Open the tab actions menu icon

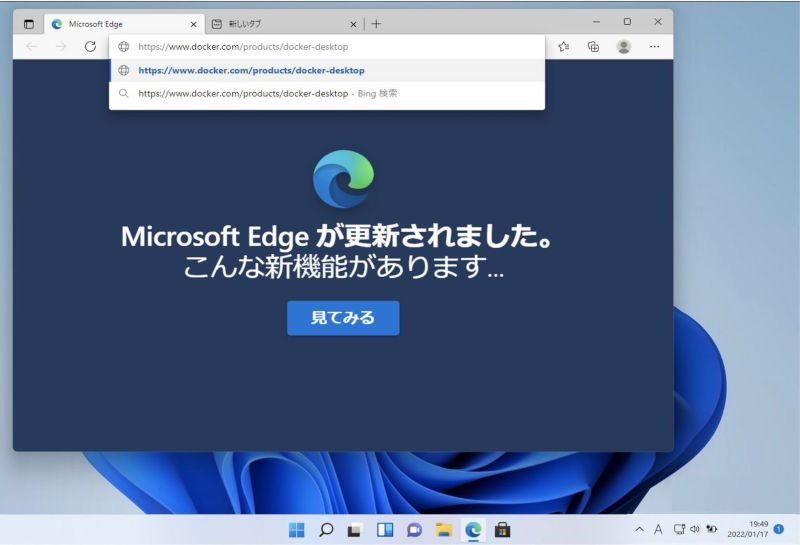29,24
